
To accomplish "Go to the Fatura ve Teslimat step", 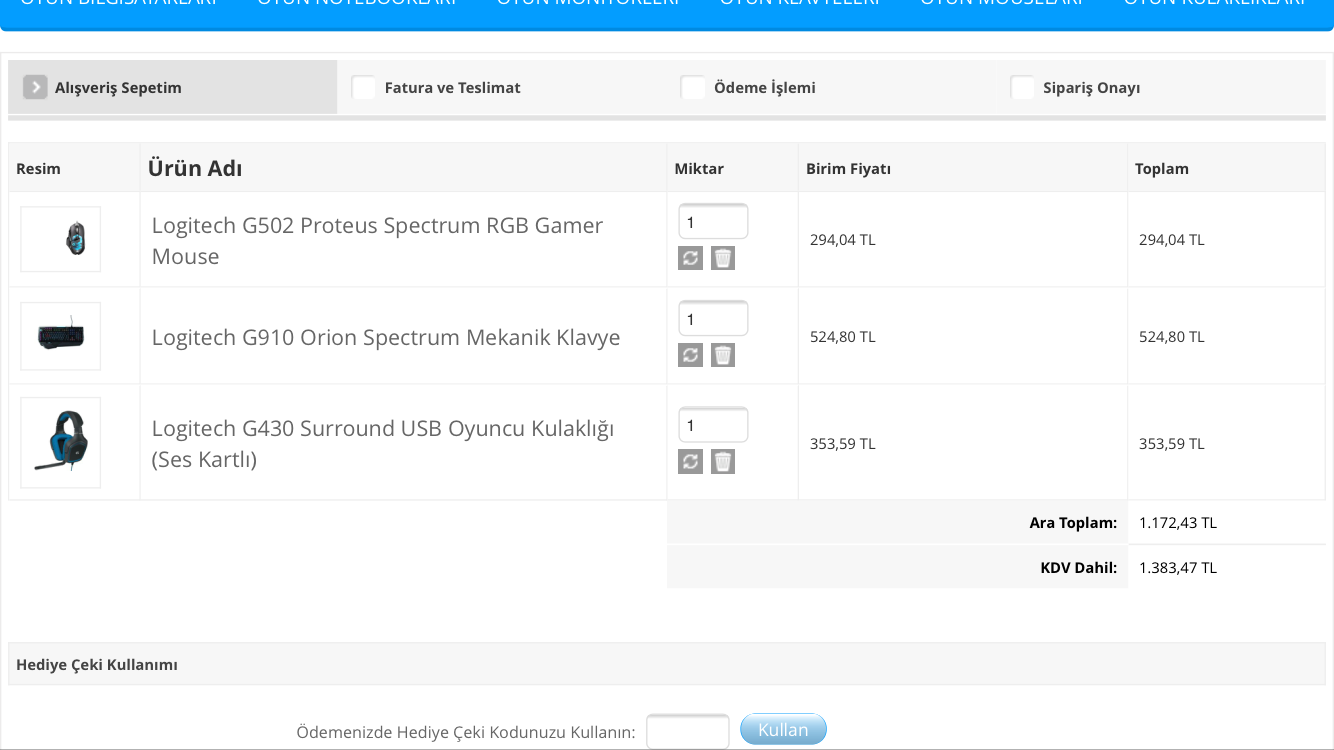I will (502, 87).
